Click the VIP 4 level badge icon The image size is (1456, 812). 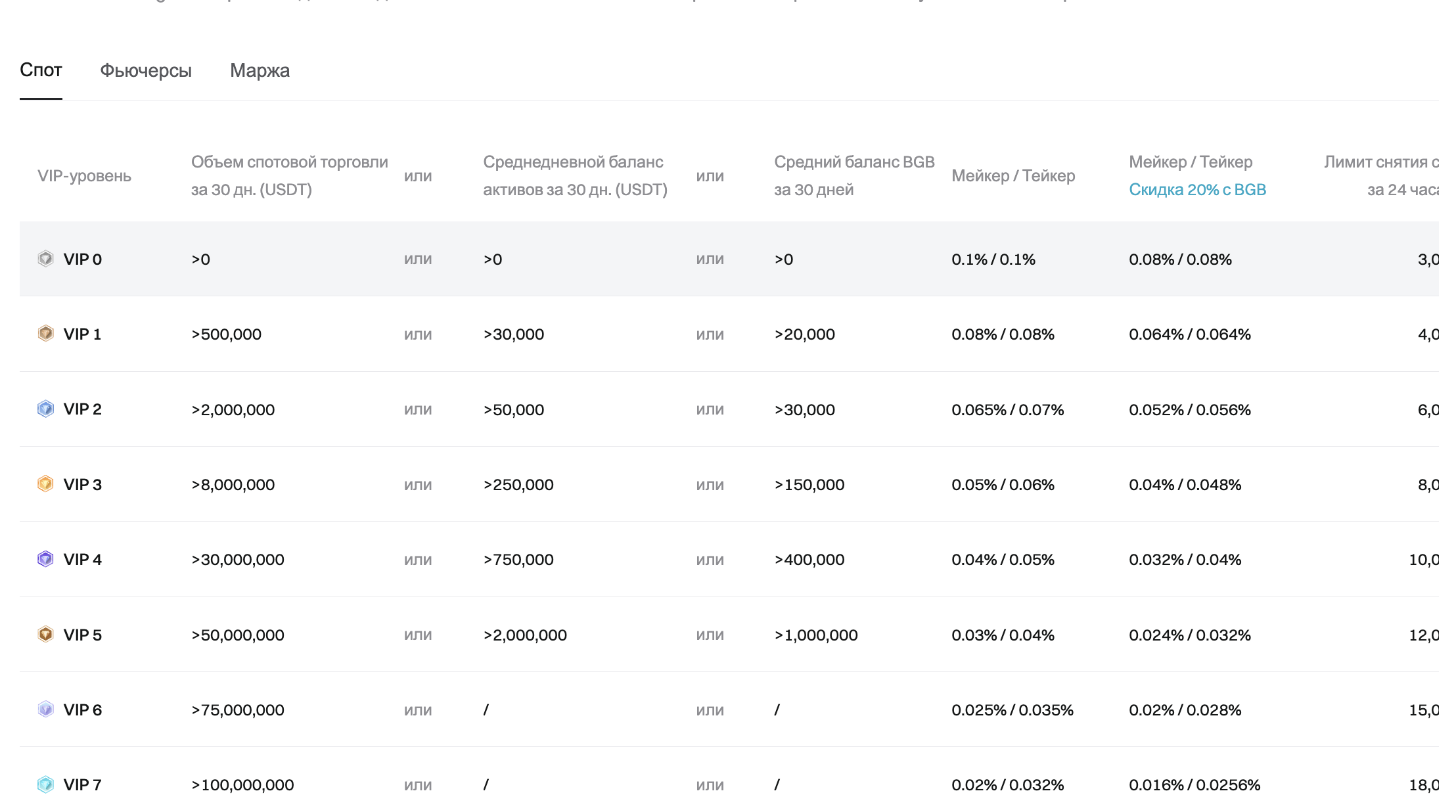coord(45,558)
